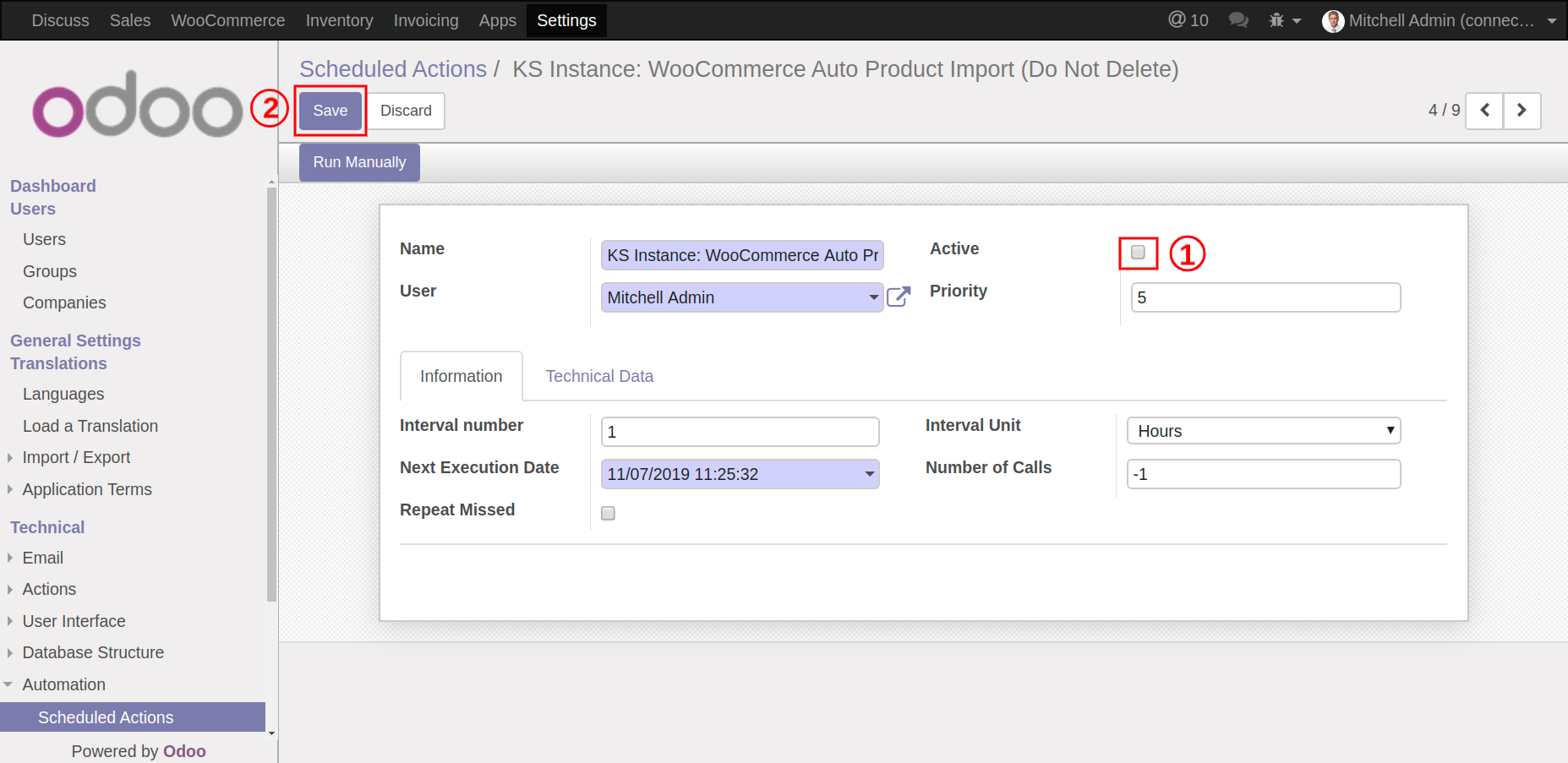
Task: Expand the Import / Export menu
Action: coord(76,457)
